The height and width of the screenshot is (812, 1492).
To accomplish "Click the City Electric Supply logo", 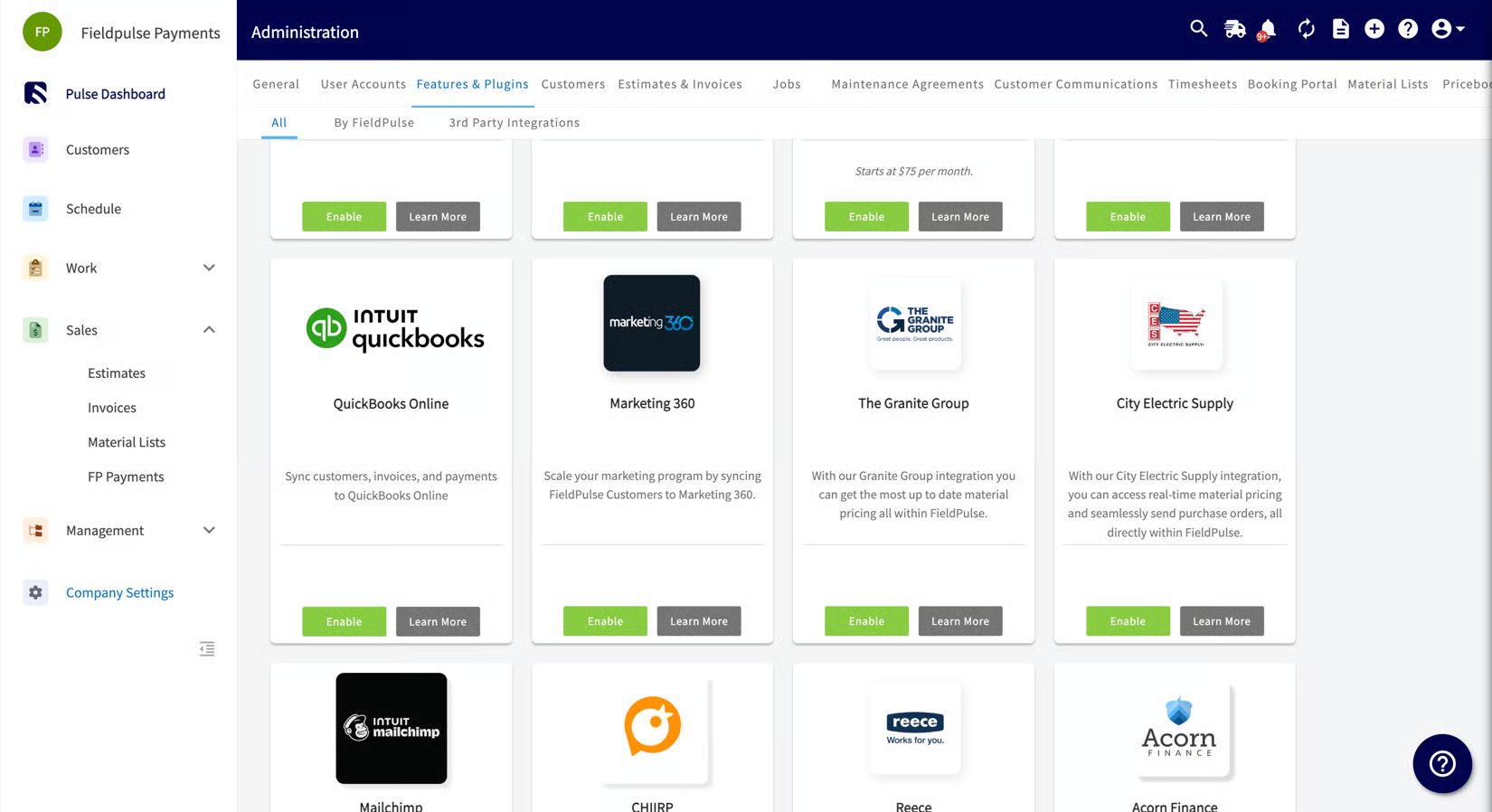I will 1176,324.
